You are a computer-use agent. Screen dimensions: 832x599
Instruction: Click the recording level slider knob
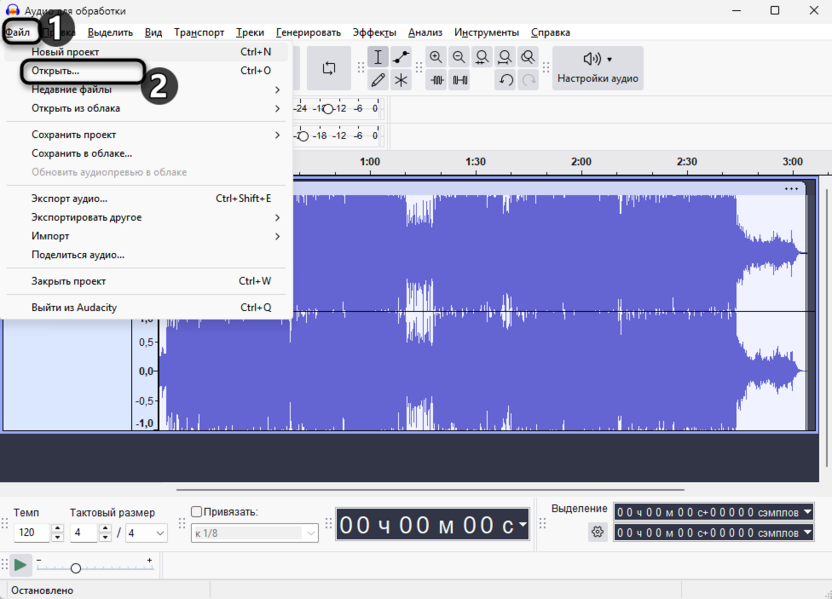tap(328, 109)
